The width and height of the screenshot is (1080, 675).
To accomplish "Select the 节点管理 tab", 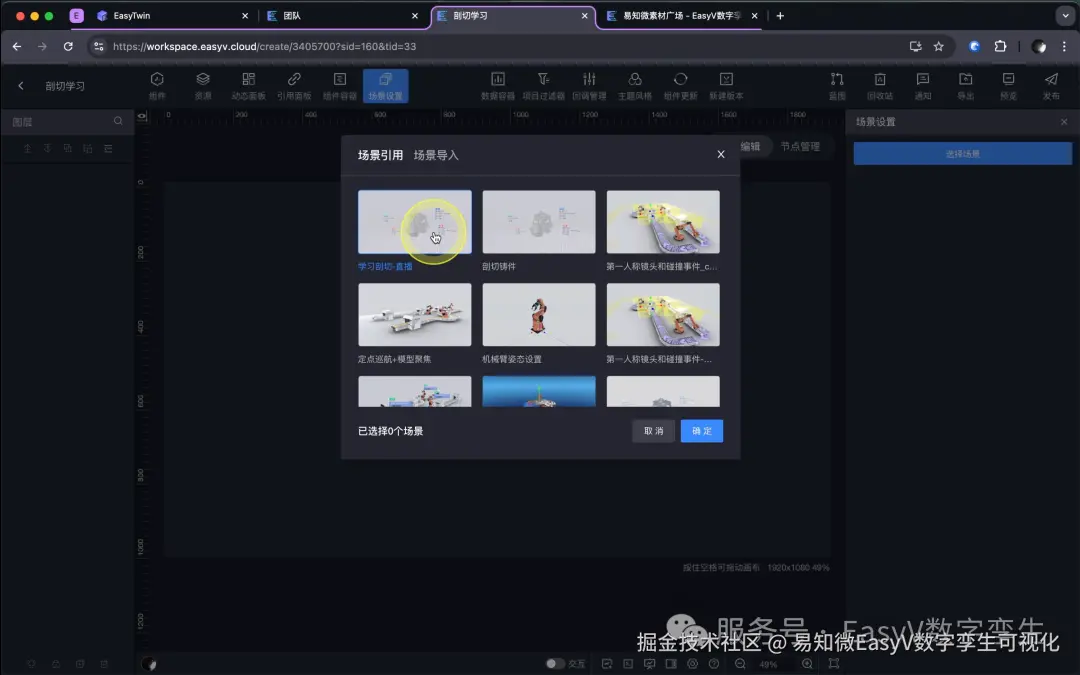I will [800, 146].
